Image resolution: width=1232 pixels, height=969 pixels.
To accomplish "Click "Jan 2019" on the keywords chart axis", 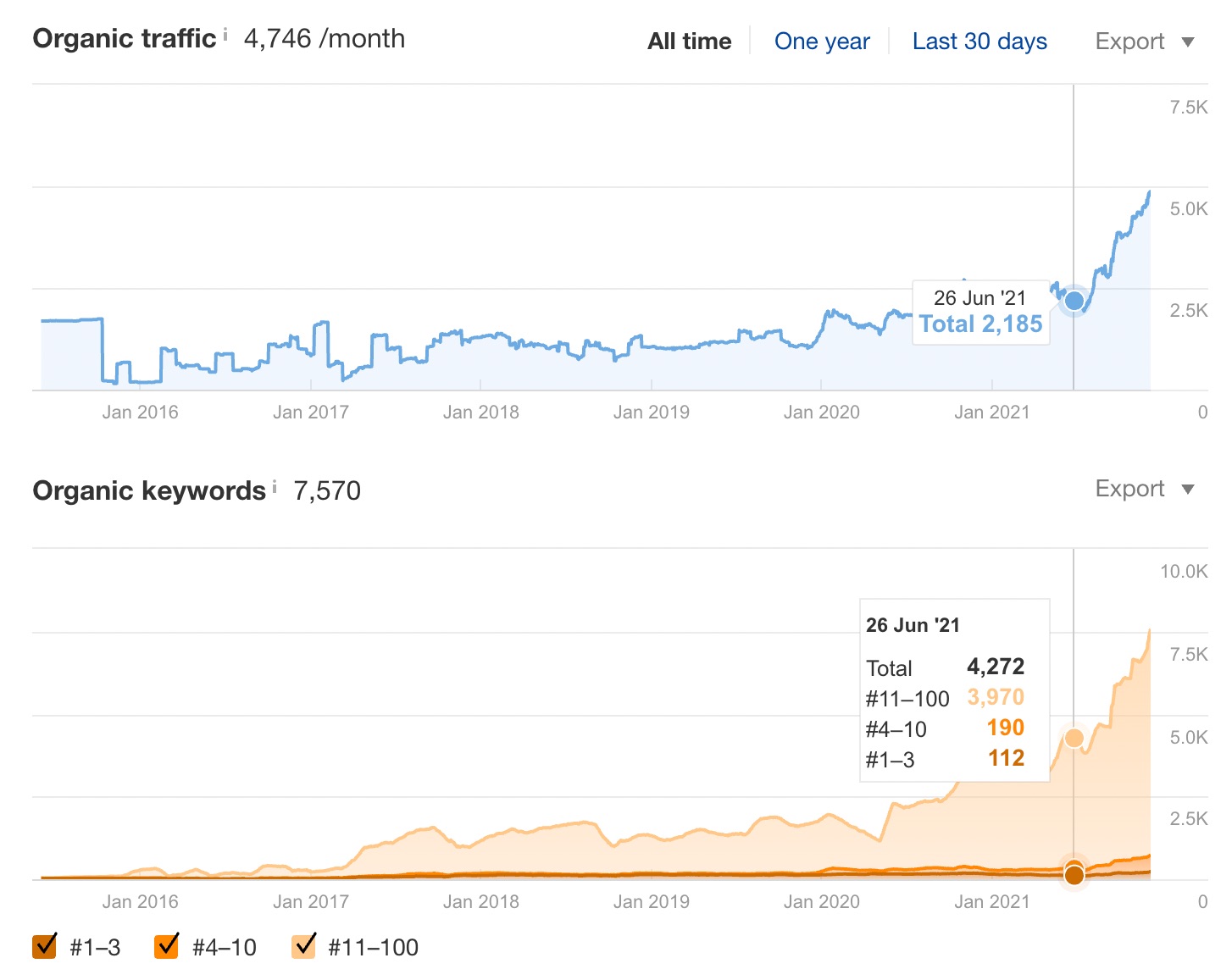I will pos(652,902).
